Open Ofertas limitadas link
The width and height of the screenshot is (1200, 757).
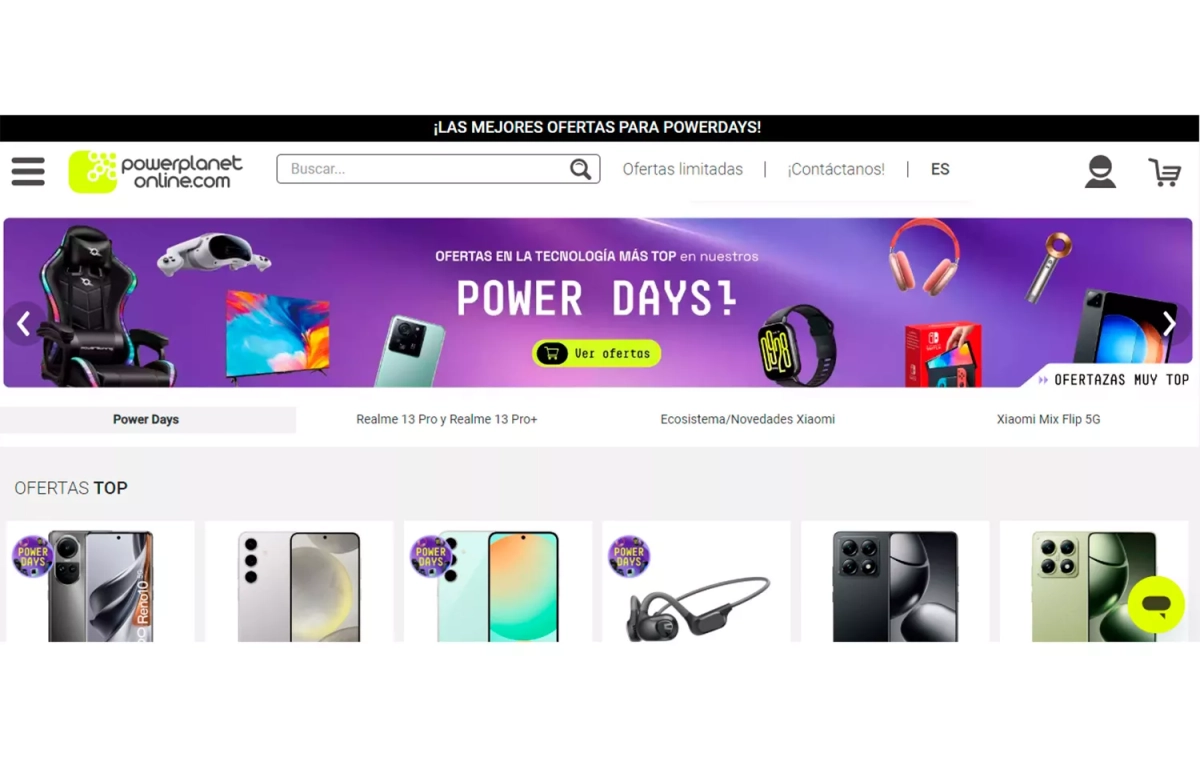[x=683, y=169]
